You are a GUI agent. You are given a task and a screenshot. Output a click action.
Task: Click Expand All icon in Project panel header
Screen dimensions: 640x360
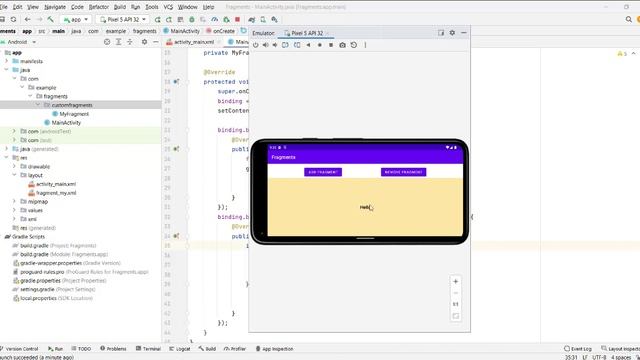click(118, 42)
